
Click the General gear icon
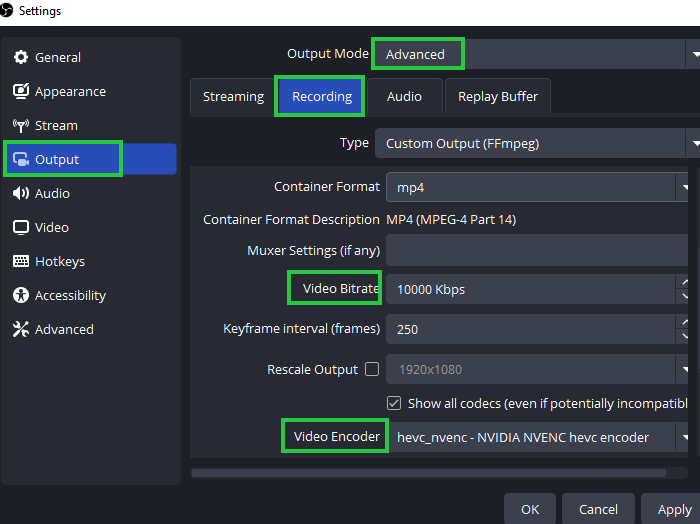point(21,57)
